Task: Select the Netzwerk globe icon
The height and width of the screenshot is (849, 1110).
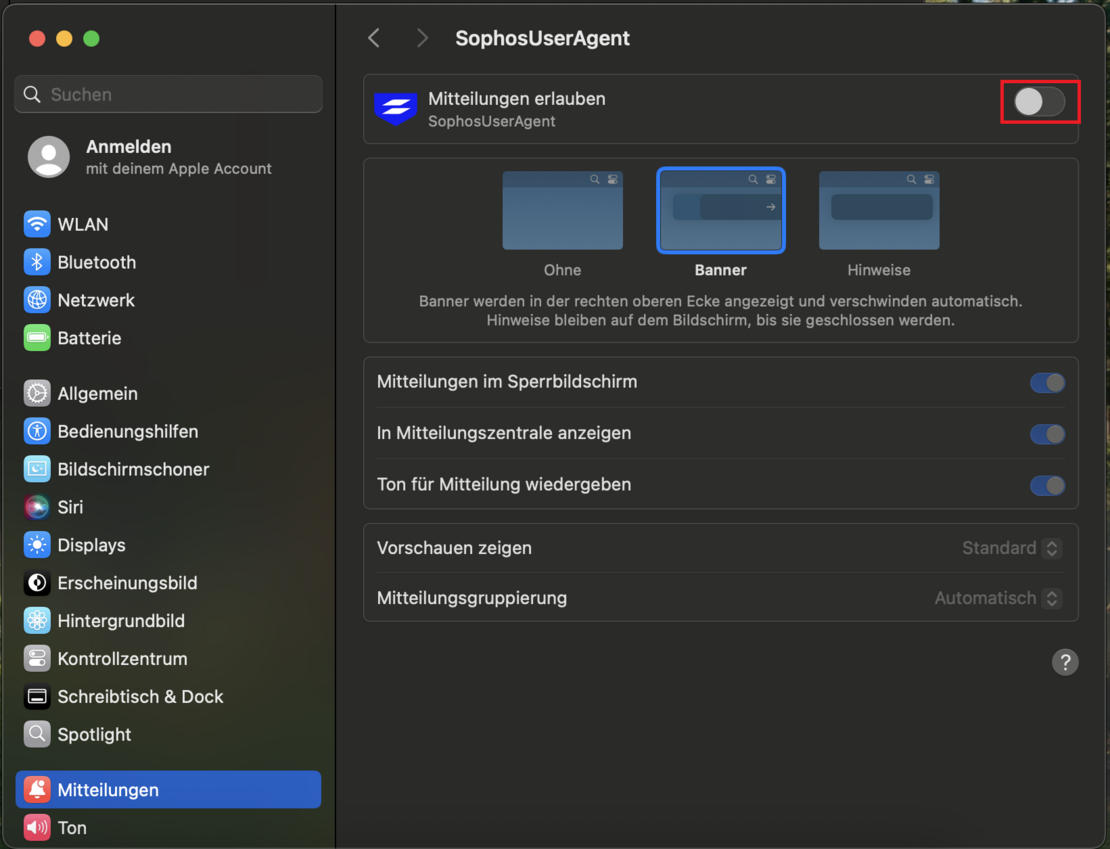Action: (37, 300)
